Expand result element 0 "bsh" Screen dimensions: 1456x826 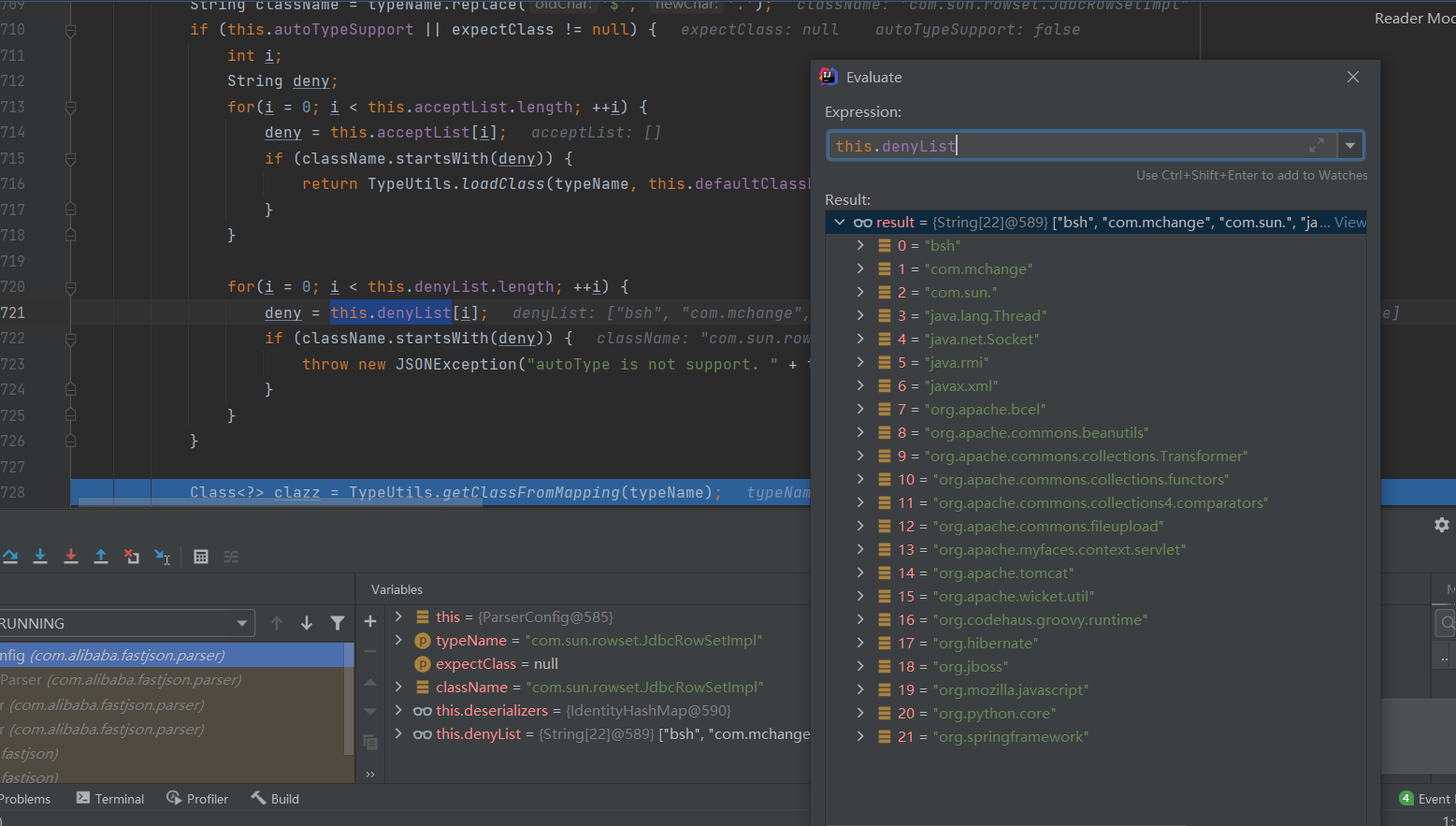(860, 245)
